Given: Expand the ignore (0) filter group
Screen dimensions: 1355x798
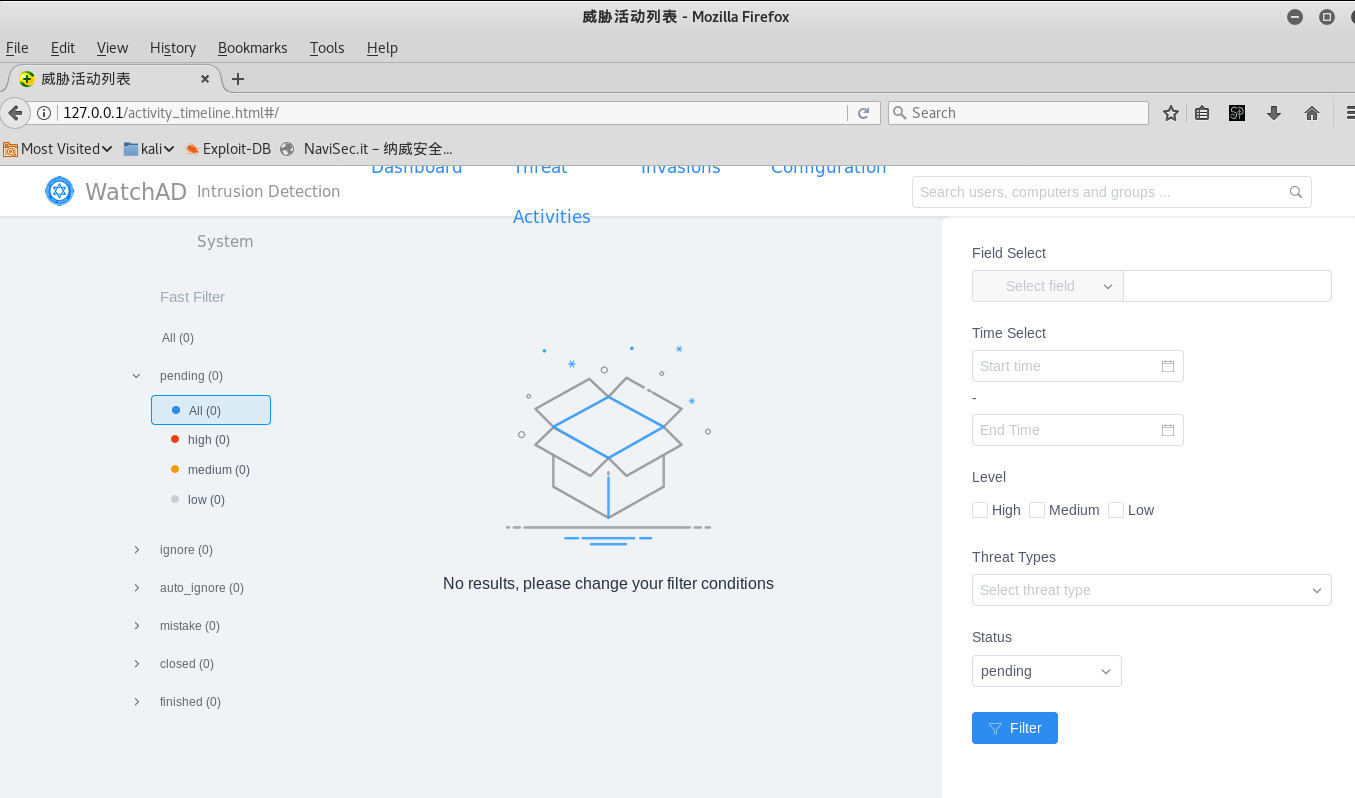Looking at the screenshot, I should [x=137, y=550].
